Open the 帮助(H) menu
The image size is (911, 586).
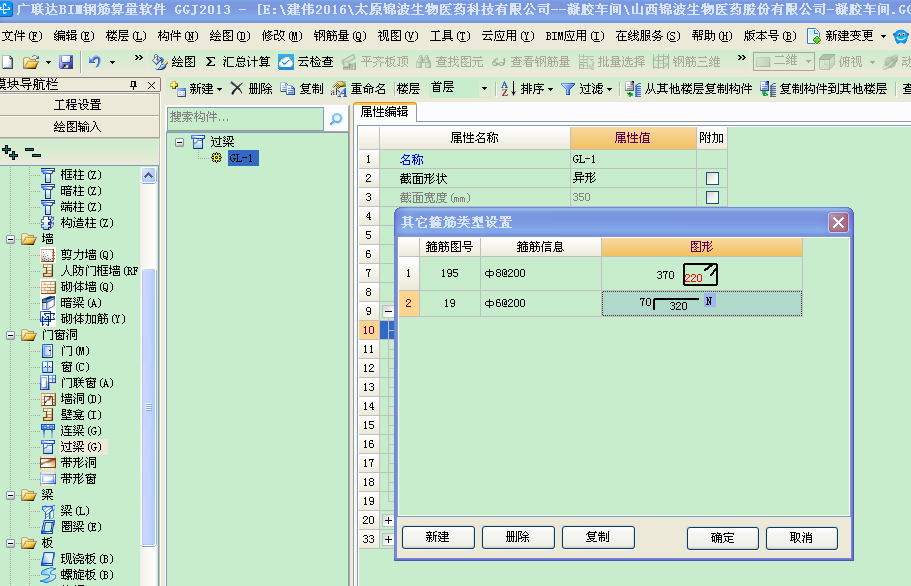coord(712,36)
